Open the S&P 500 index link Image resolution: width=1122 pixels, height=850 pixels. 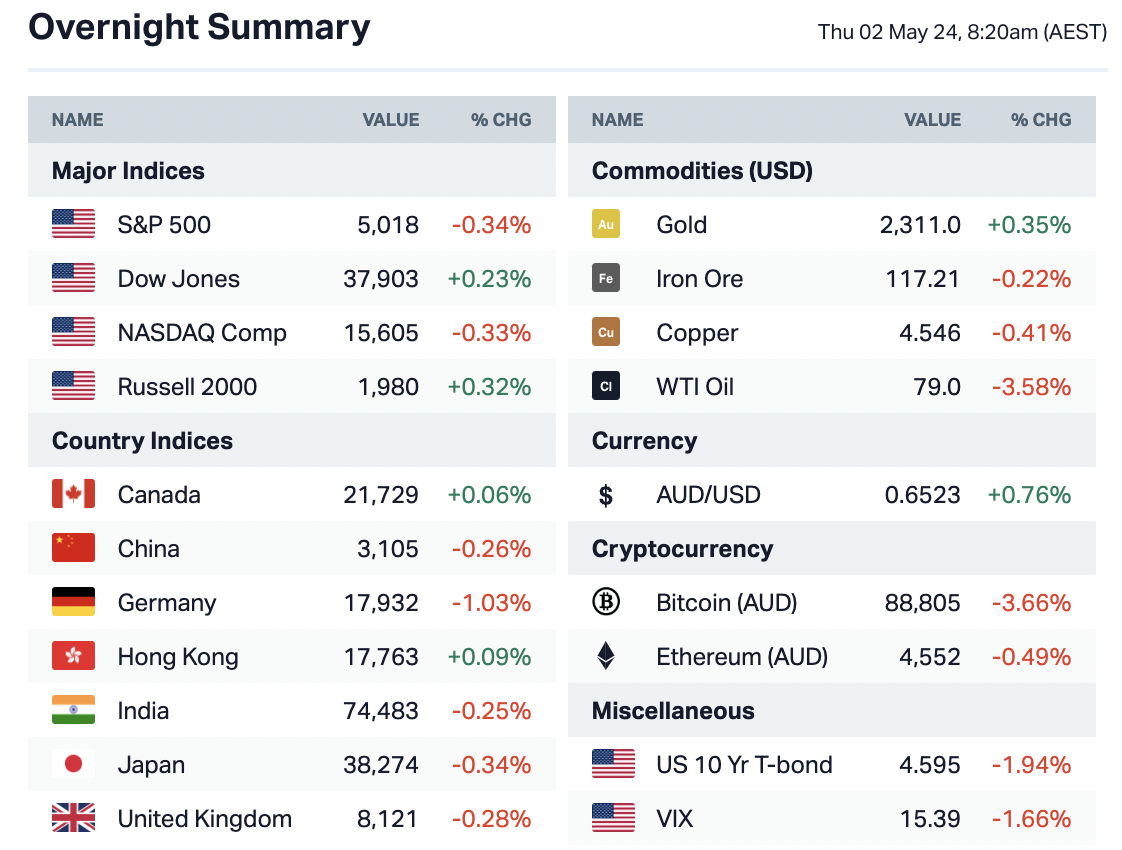(164, 225)
